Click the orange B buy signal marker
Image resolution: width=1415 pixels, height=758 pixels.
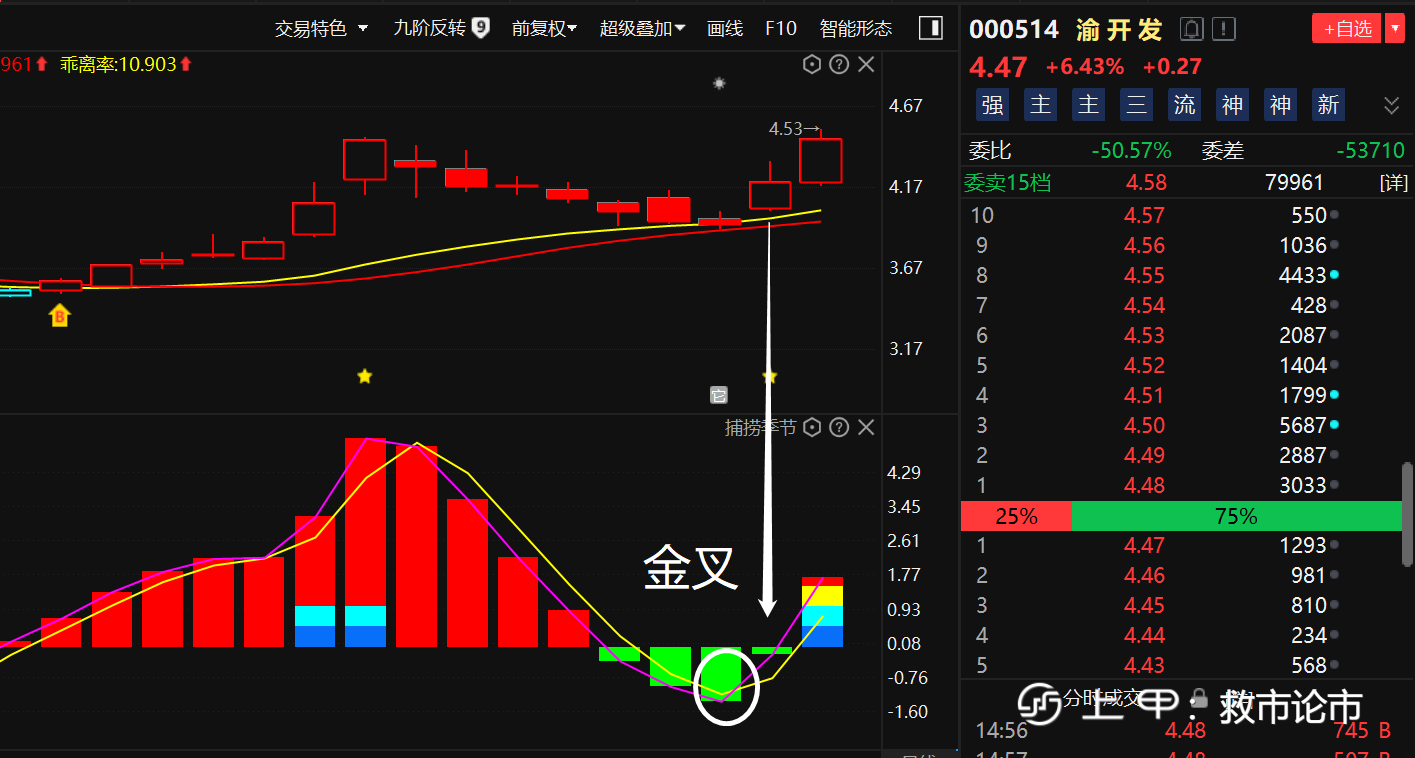click(x=60, y=317)
